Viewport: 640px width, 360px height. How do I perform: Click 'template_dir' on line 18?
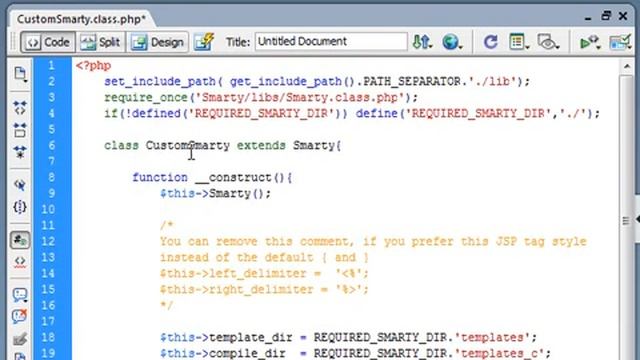pos(251,337)
